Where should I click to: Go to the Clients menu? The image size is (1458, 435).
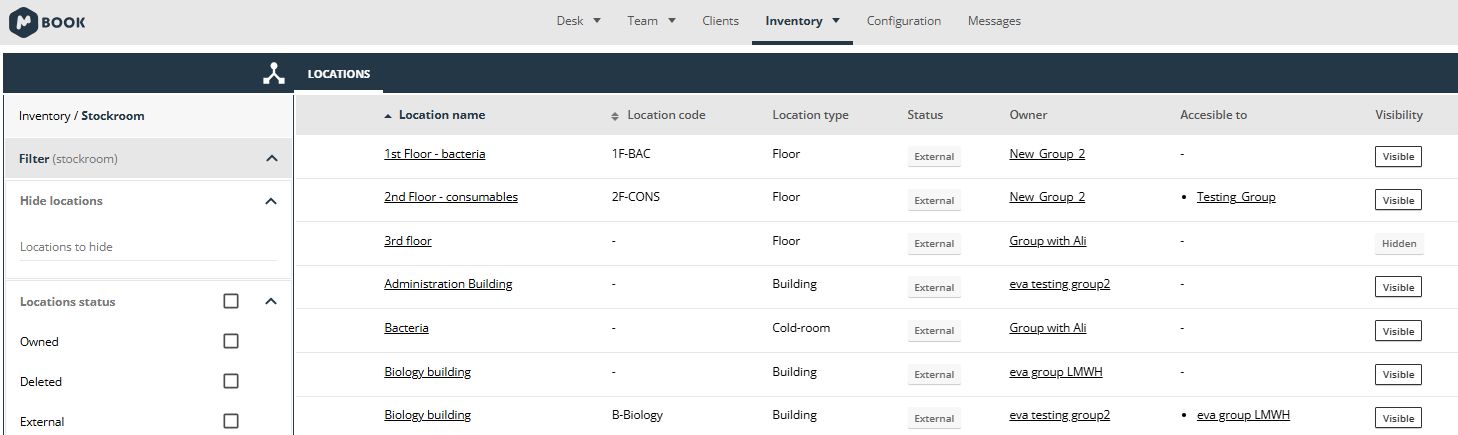pyautogui.click(x=721, y=21)
